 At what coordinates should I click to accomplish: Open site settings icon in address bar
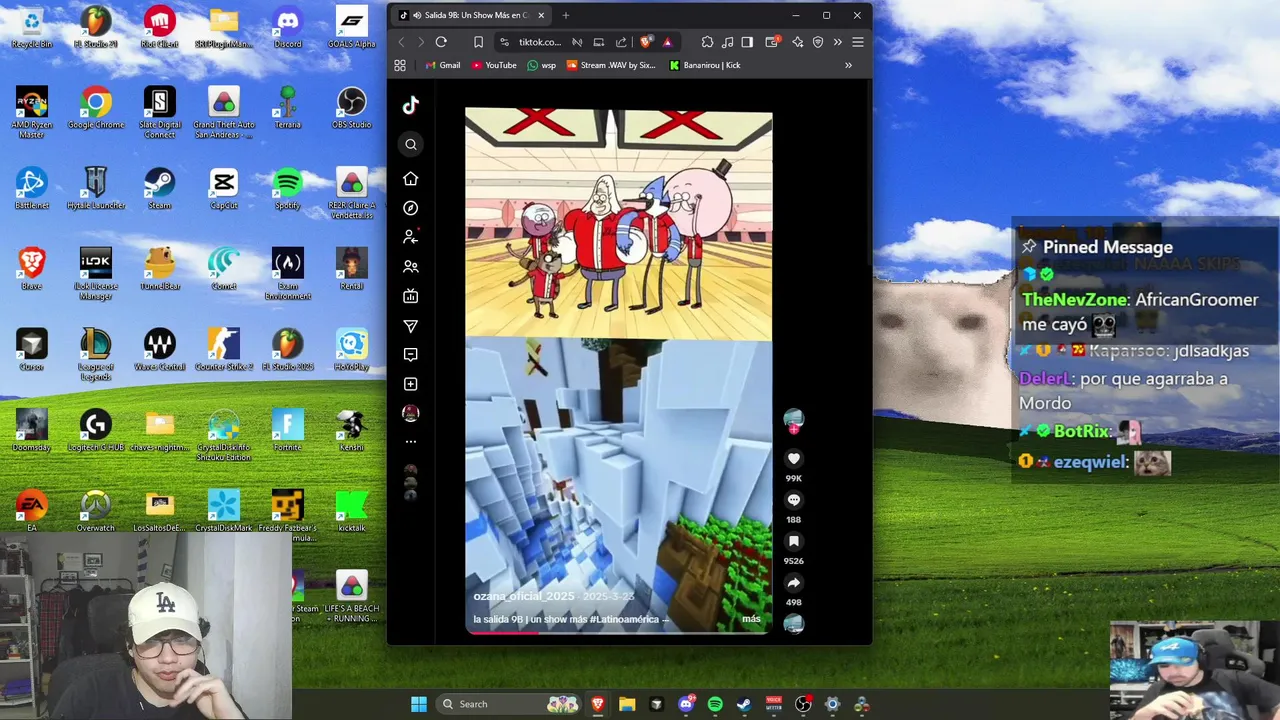pyautogui.click(x=504, y=42)
